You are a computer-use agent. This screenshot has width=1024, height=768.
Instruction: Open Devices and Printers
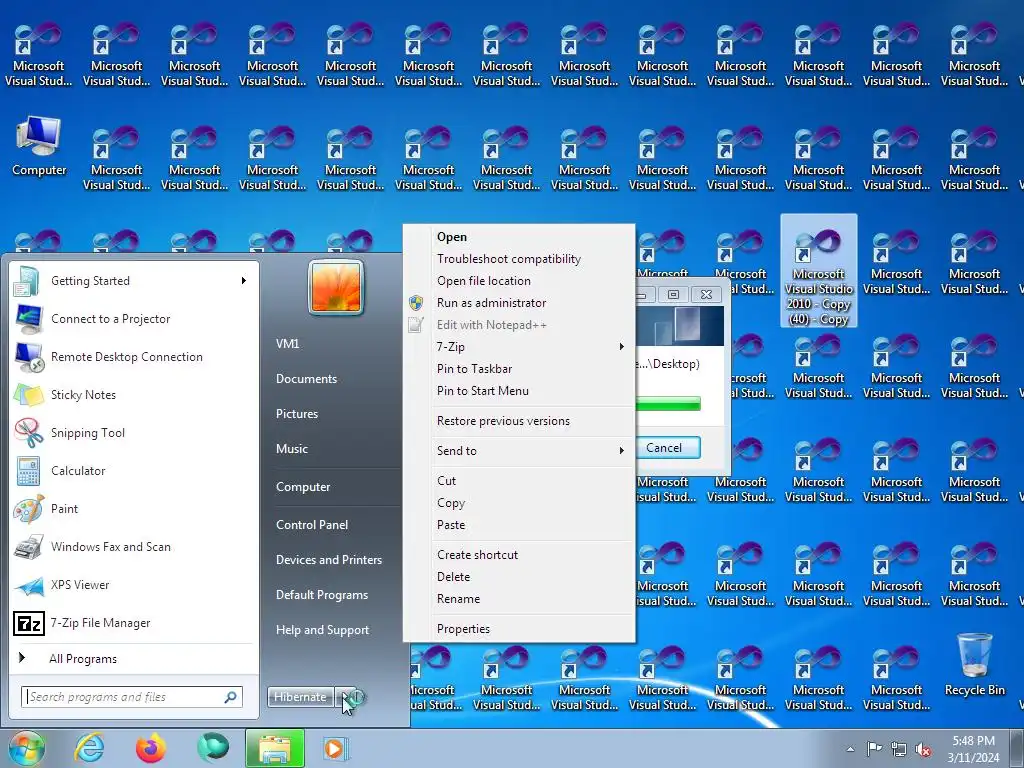(x=328, y=560)
